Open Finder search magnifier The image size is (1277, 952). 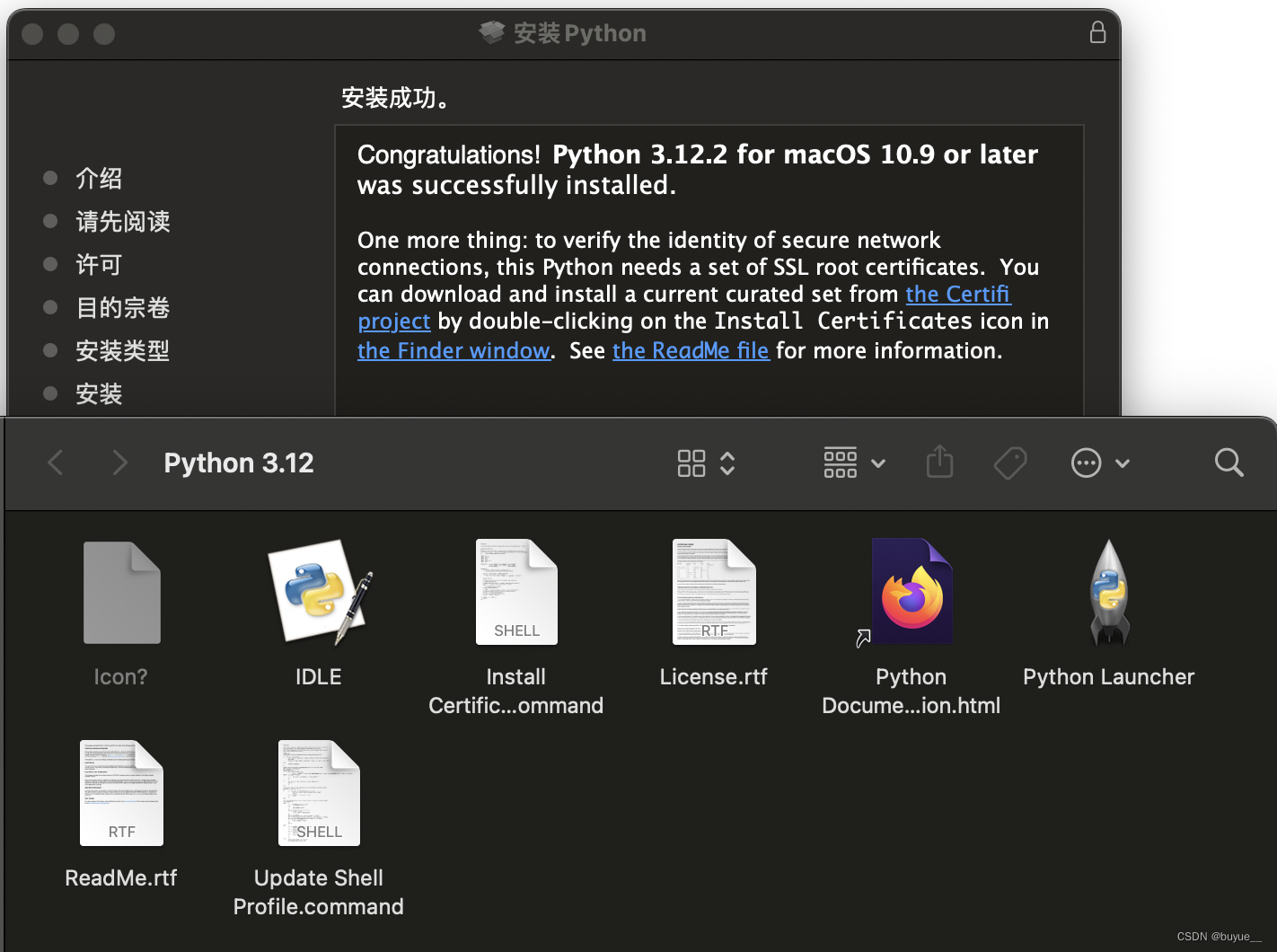(x=1229, y=463)
